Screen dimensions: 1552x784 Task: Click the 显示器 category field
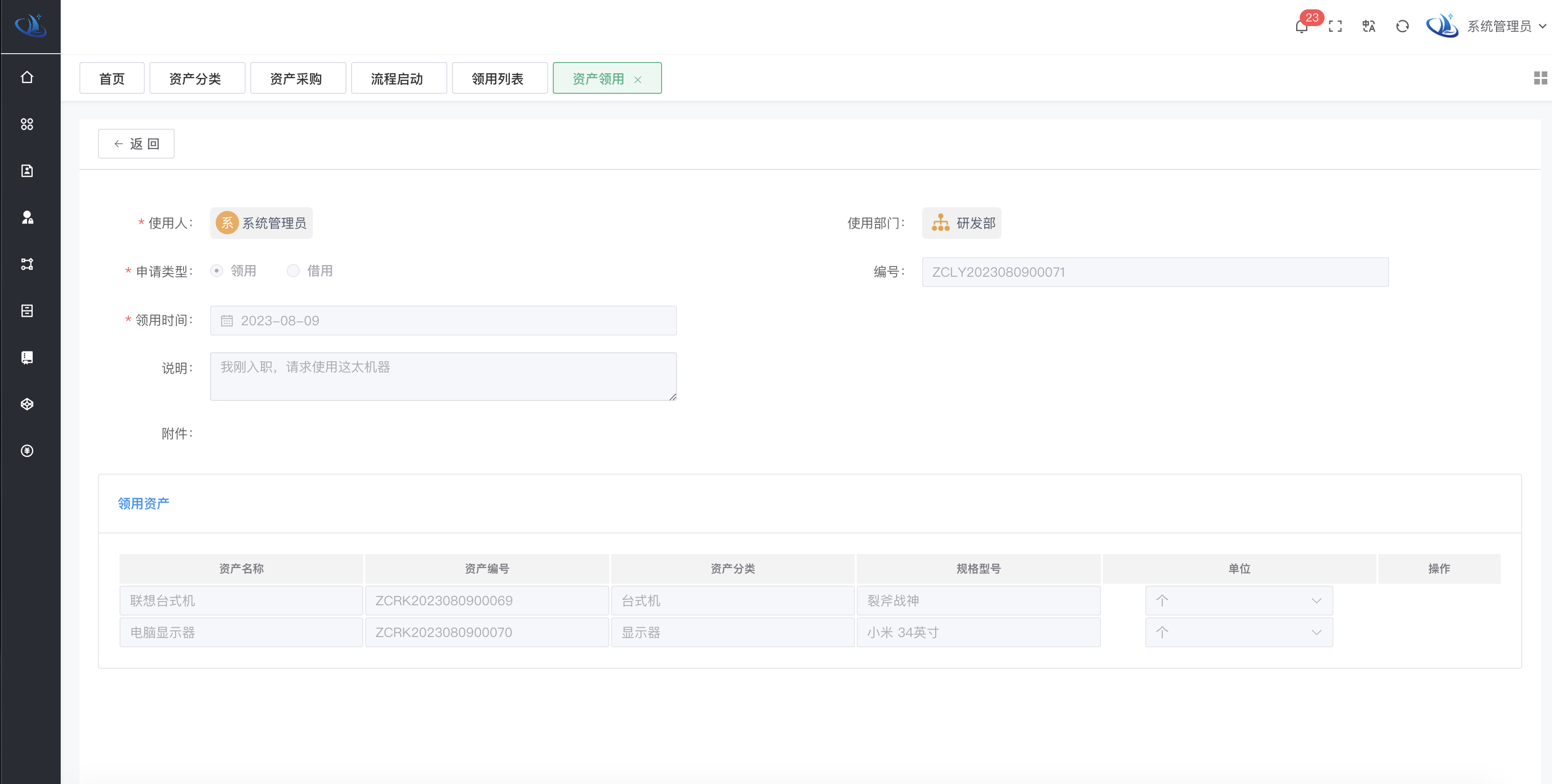733,632
